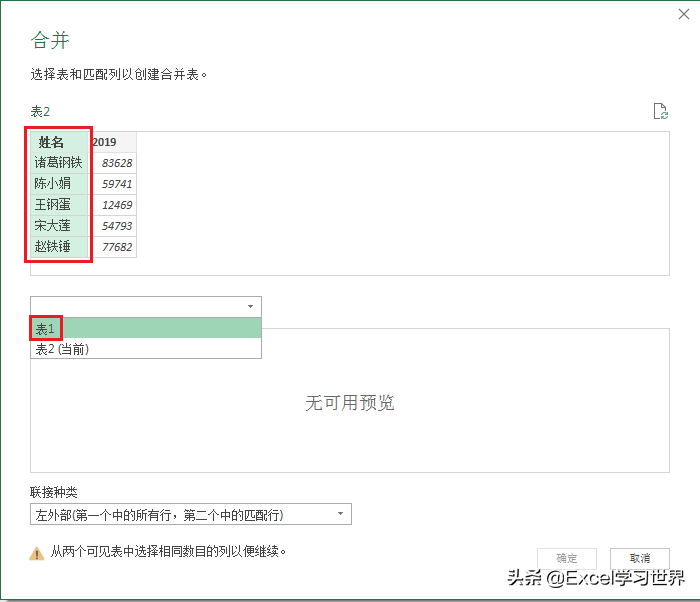Click the 确定 button
Viewport: 700px width, 602px height.
pyautogui.click(x=567, y=558)
